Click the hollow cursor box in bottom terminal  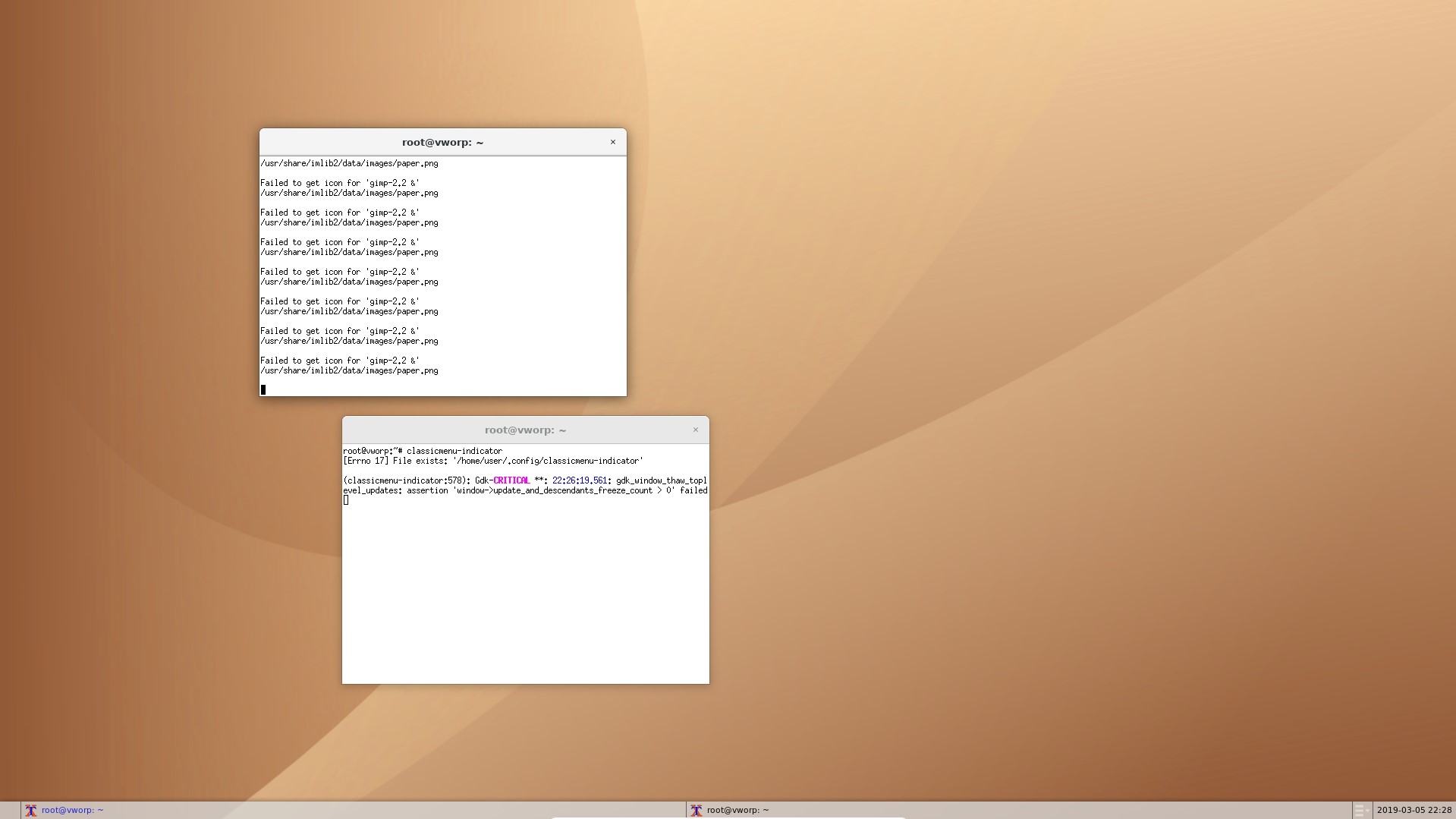346,500
